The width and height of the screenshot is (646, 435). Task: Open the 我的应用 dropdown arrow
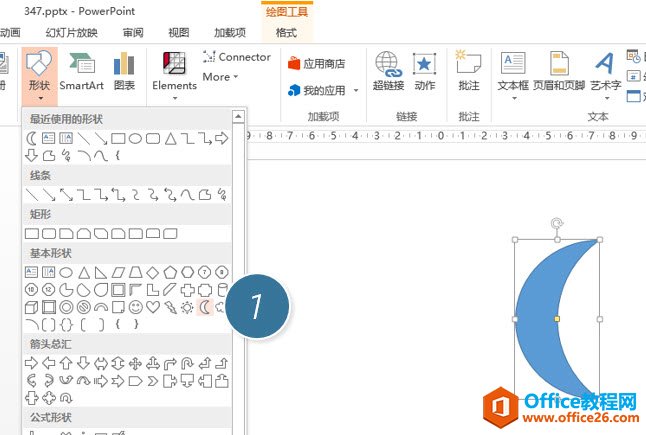click(356, 91)
